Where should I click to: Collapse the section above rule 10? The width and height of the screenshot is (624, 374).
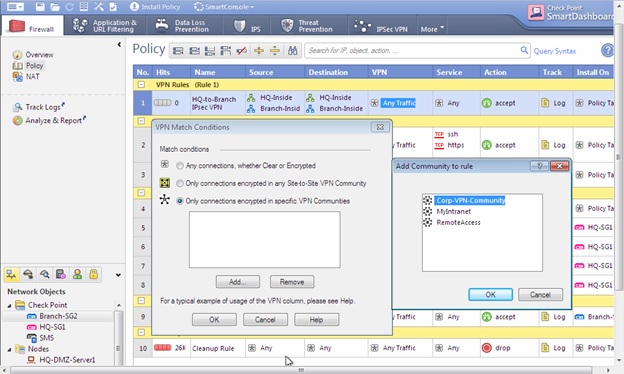click(x=141, y=332)
